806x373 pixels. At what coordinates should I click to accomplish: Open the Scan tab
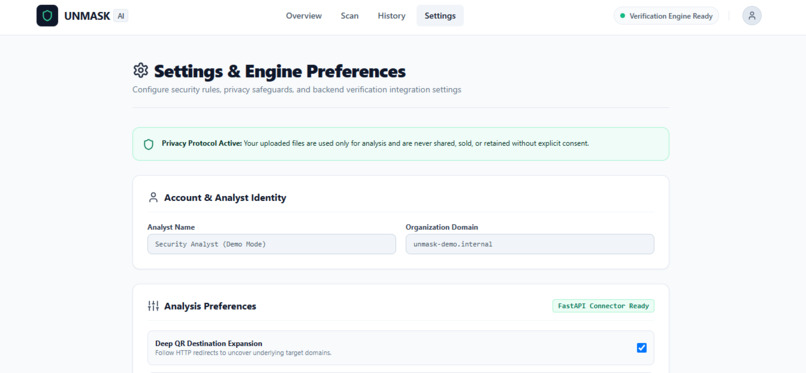pos(350,16)
